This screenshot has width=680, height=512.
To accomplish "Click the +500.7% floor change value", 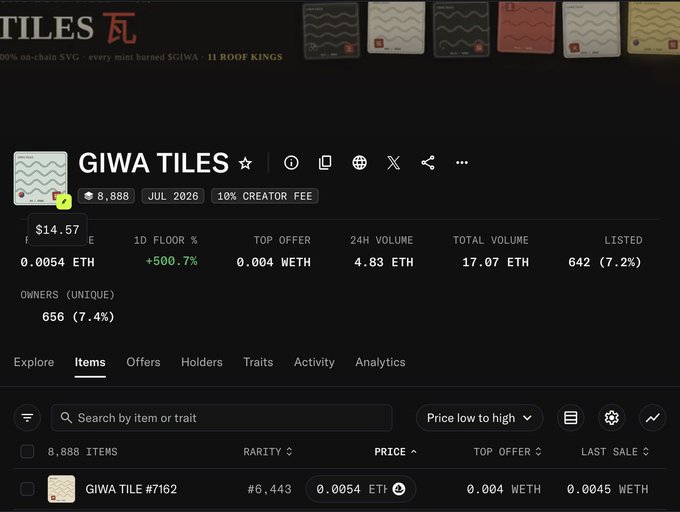I will point(171,261).
